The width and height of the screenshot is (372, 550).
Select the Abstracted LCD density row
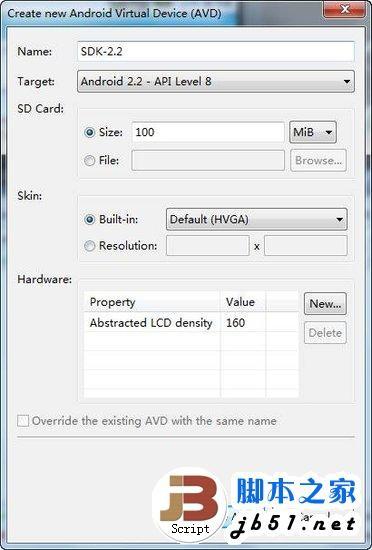[191, 323]
